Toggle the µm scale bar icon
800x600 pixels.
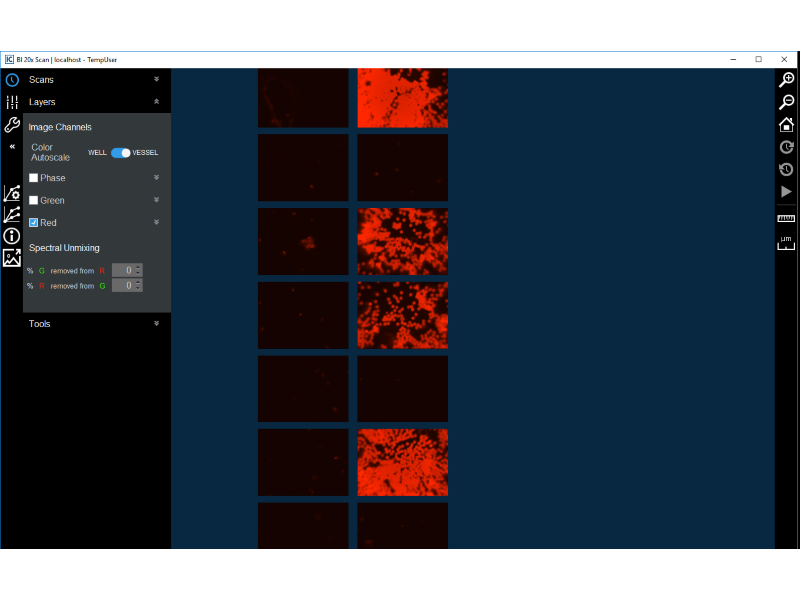pos(786,243)
